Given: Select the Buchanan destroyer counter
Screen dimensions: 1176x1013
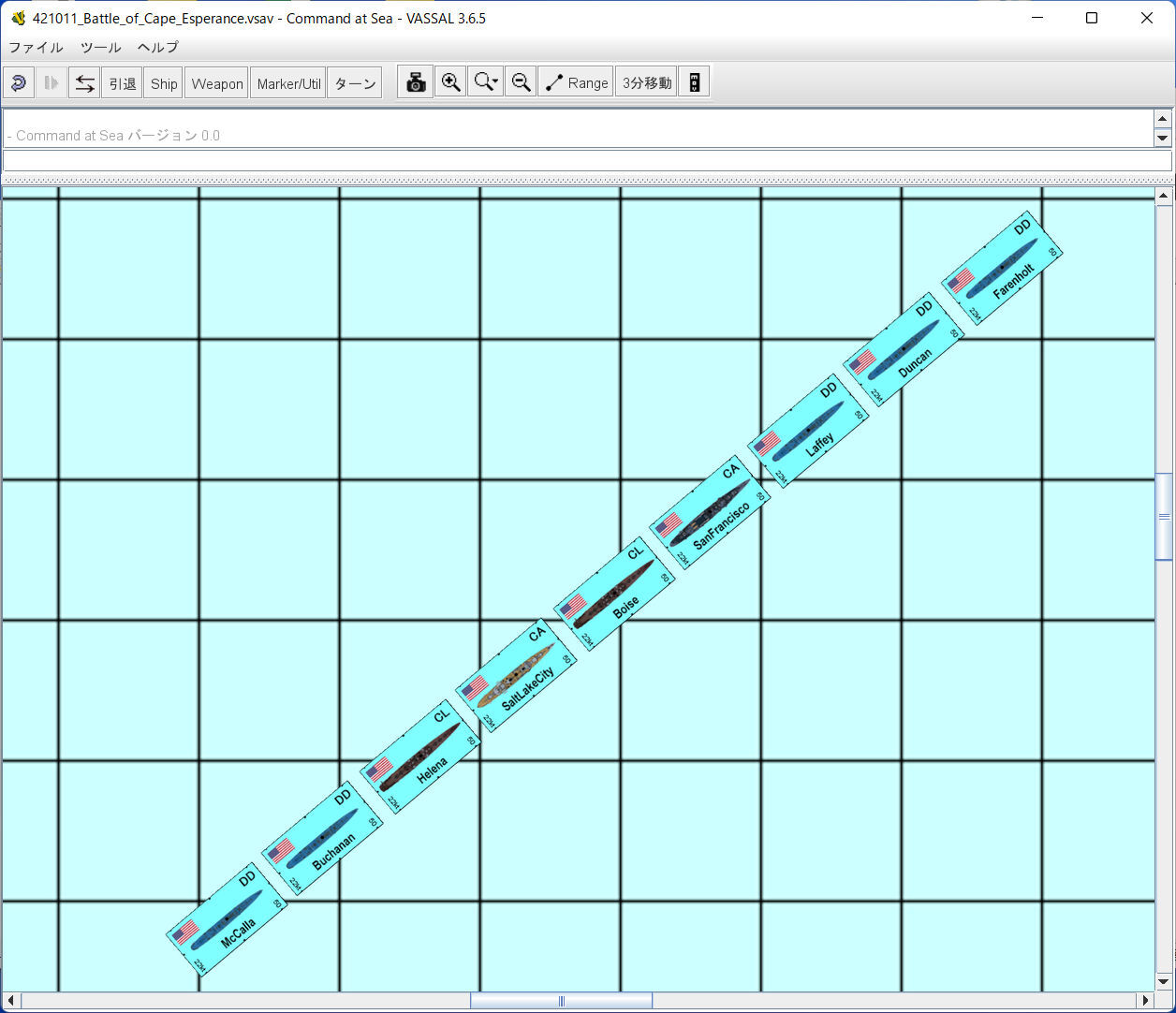Looking at the screenshot, I should pos(322,838).
